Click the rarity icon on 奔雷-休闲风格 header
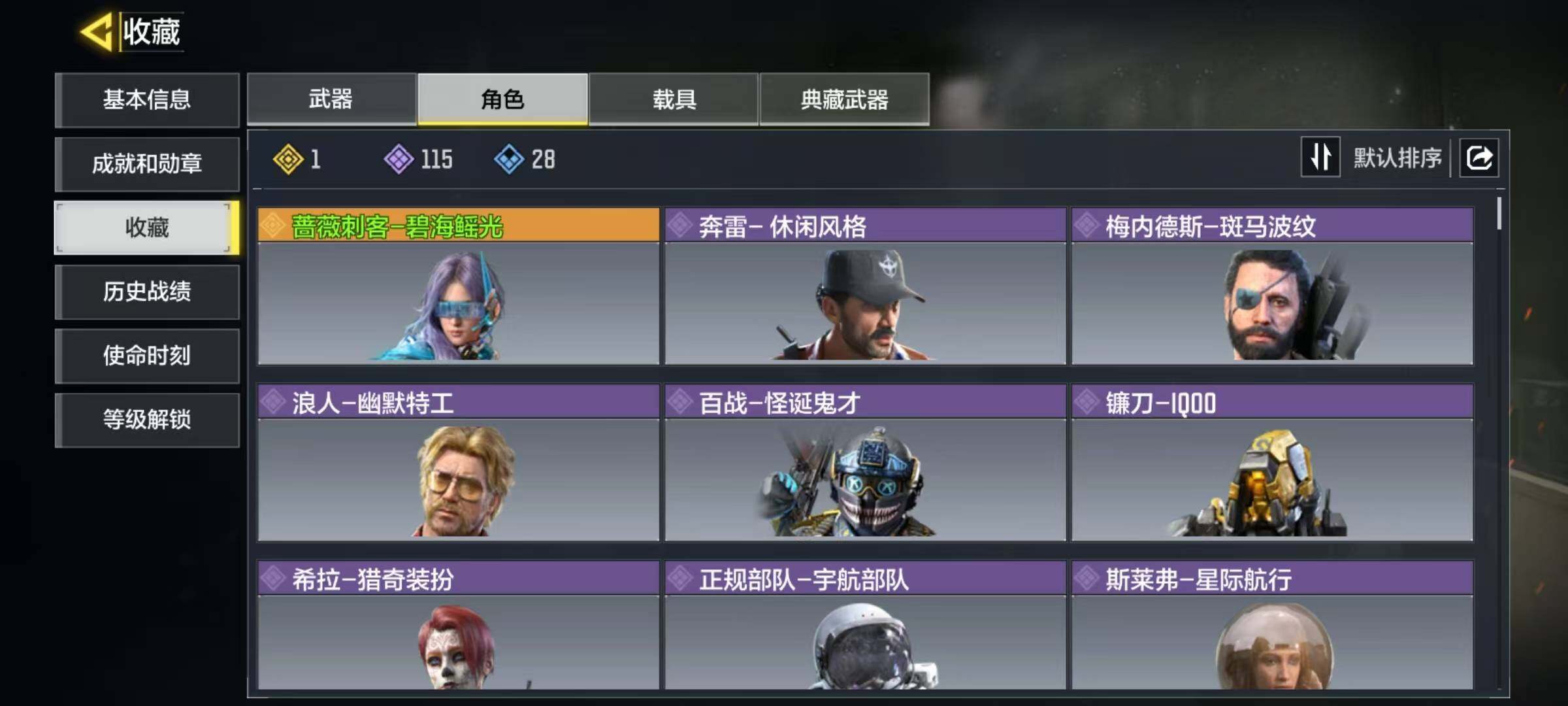Viewport: 1568px width, 706px height. [680, 226]
